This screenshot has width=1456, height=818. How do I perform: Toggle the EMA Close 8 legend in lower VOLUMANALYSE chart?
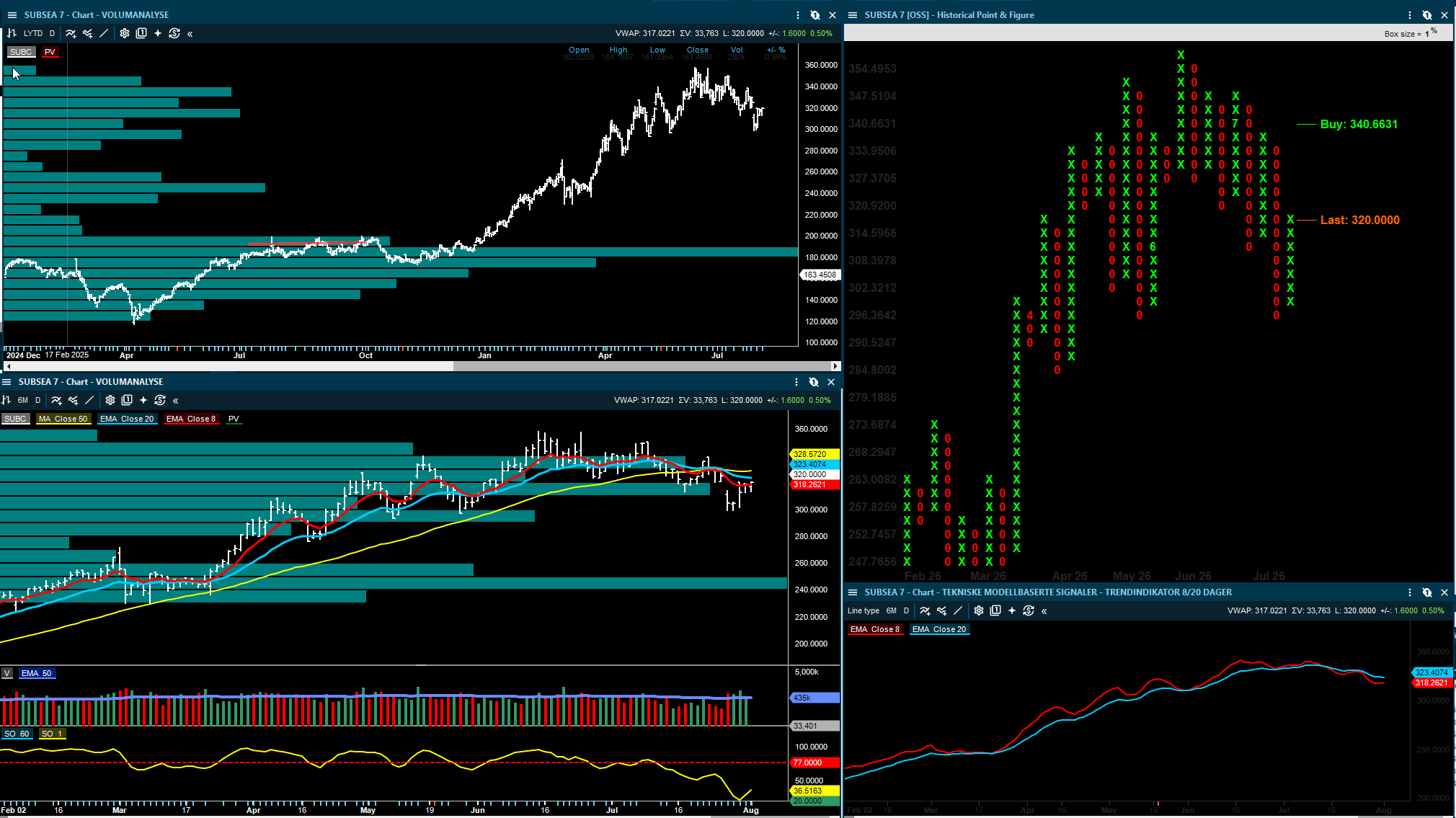click(191, 419)
